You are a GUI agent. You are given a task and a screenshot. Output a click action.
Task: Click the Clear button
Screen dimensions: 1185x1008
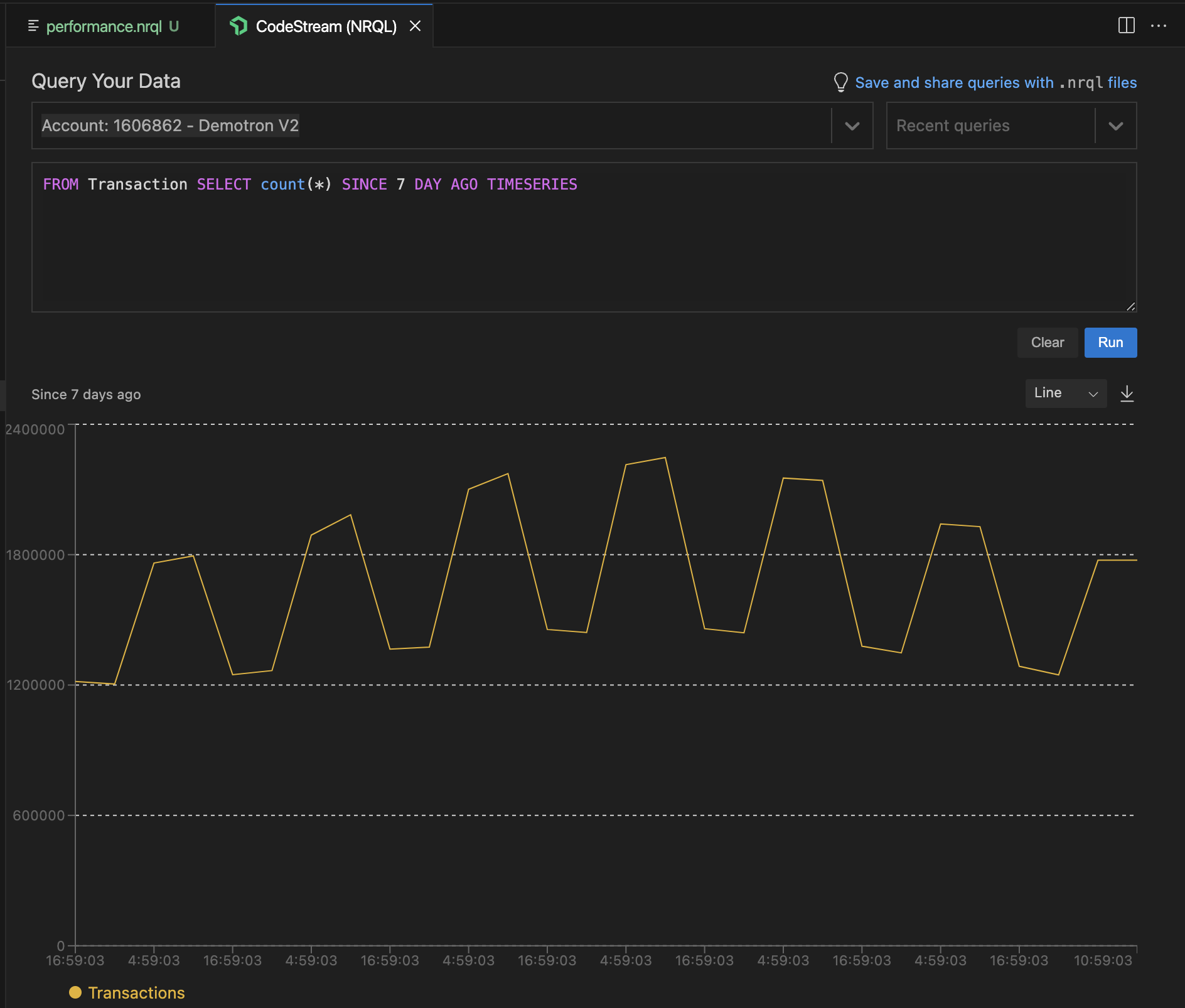click(1047, 343)
